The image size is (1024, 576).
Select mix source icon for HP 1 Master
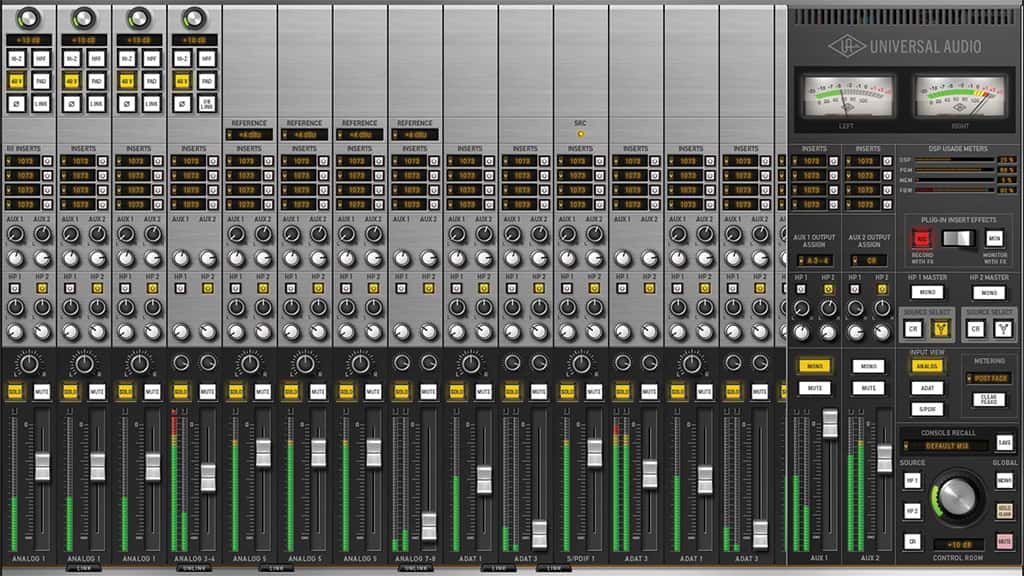click(941, 328)
